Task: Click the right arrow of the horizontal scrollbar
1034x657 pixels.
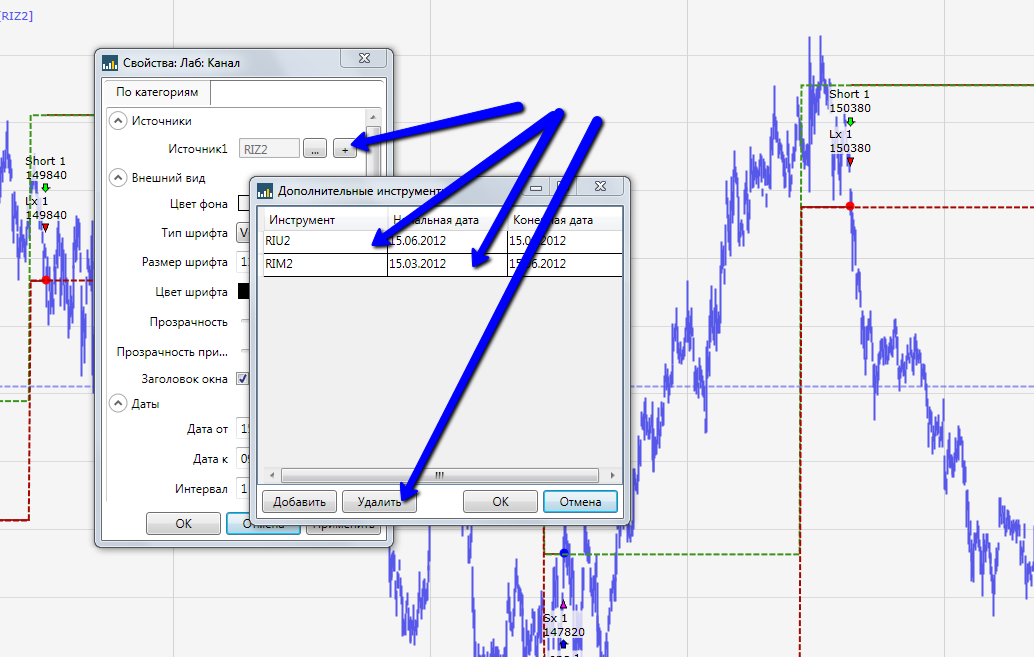Action: pos(612,475)
